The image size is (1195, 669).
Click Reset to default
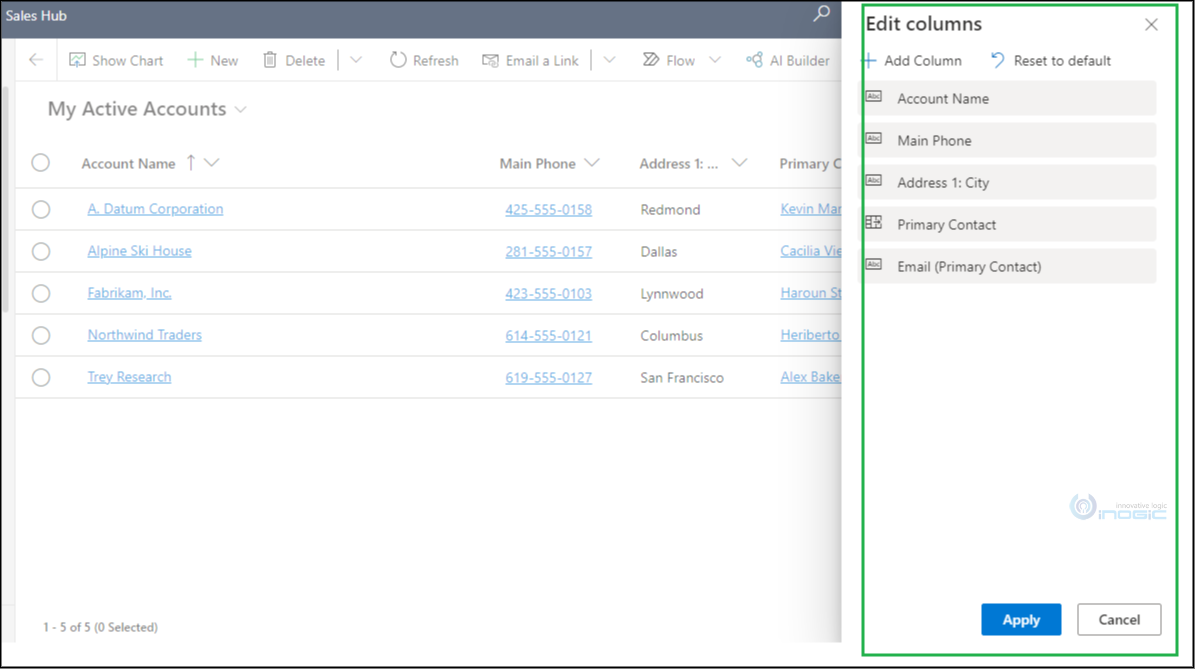coord(1051,60)
